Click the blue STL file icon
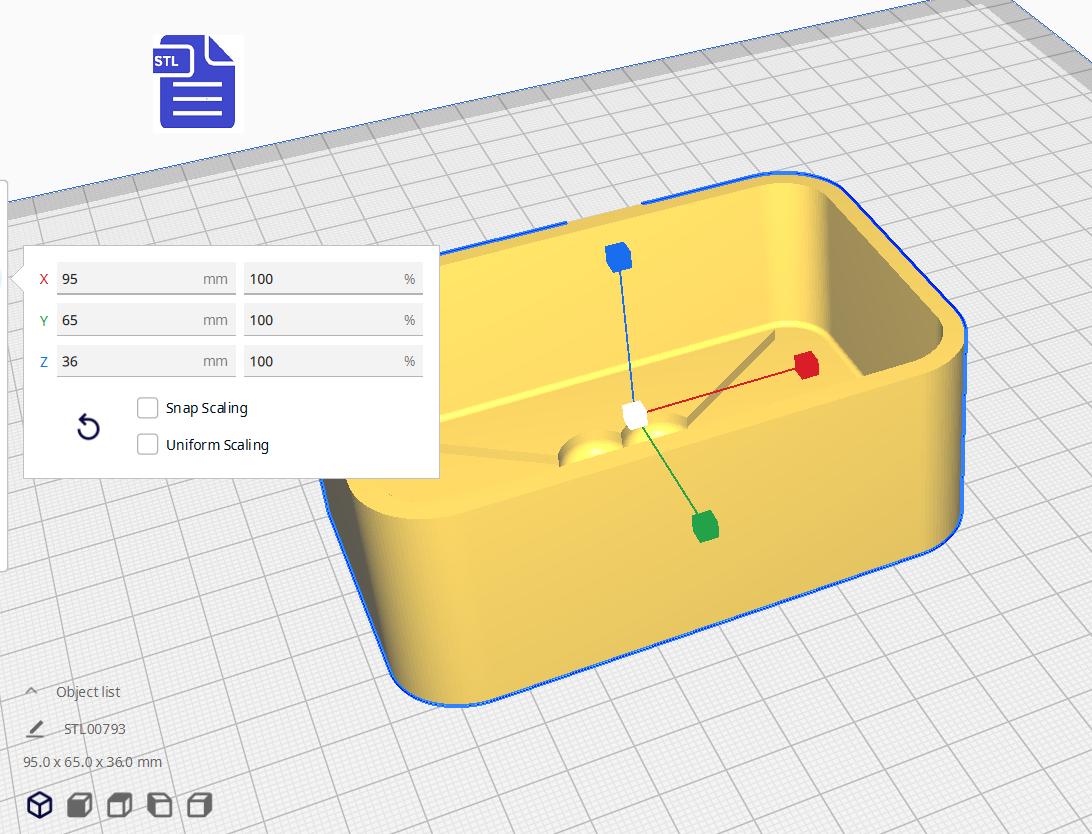This screenshot has height=834, width=1092. coord(198,82)
